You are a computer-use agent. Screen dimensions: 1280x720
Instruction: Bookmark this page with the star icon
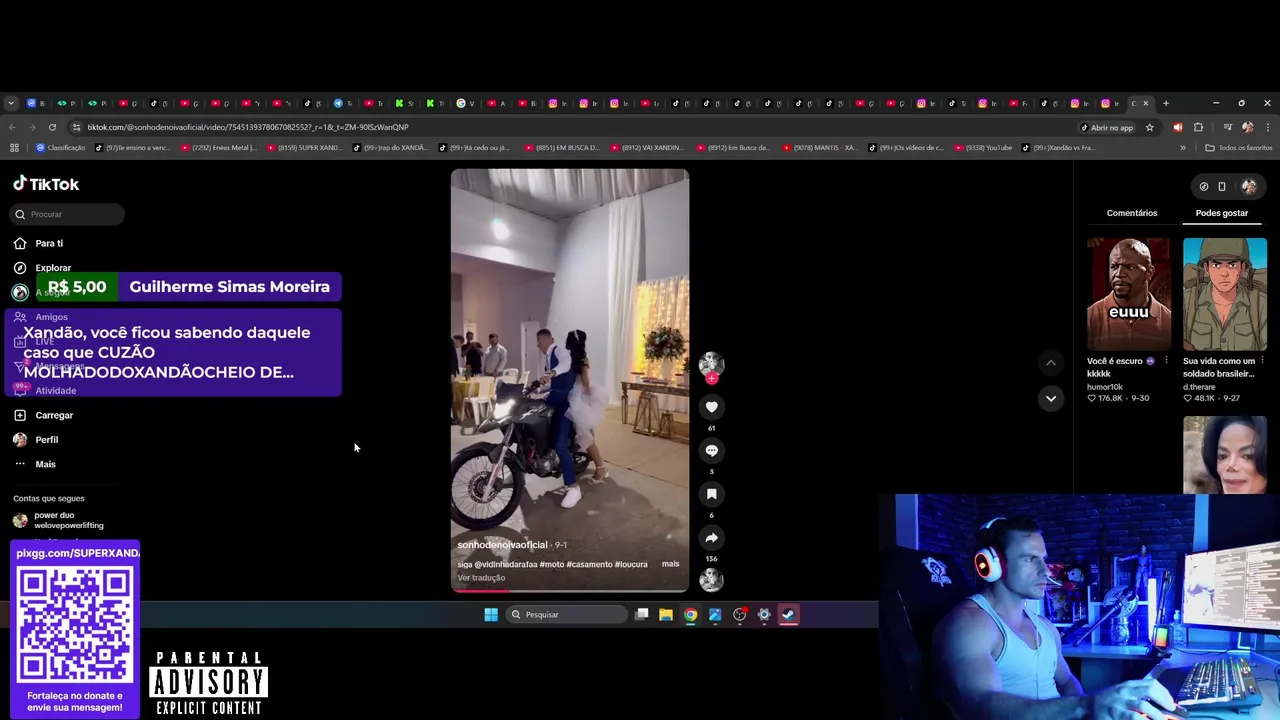click(x=1150, y=127)
